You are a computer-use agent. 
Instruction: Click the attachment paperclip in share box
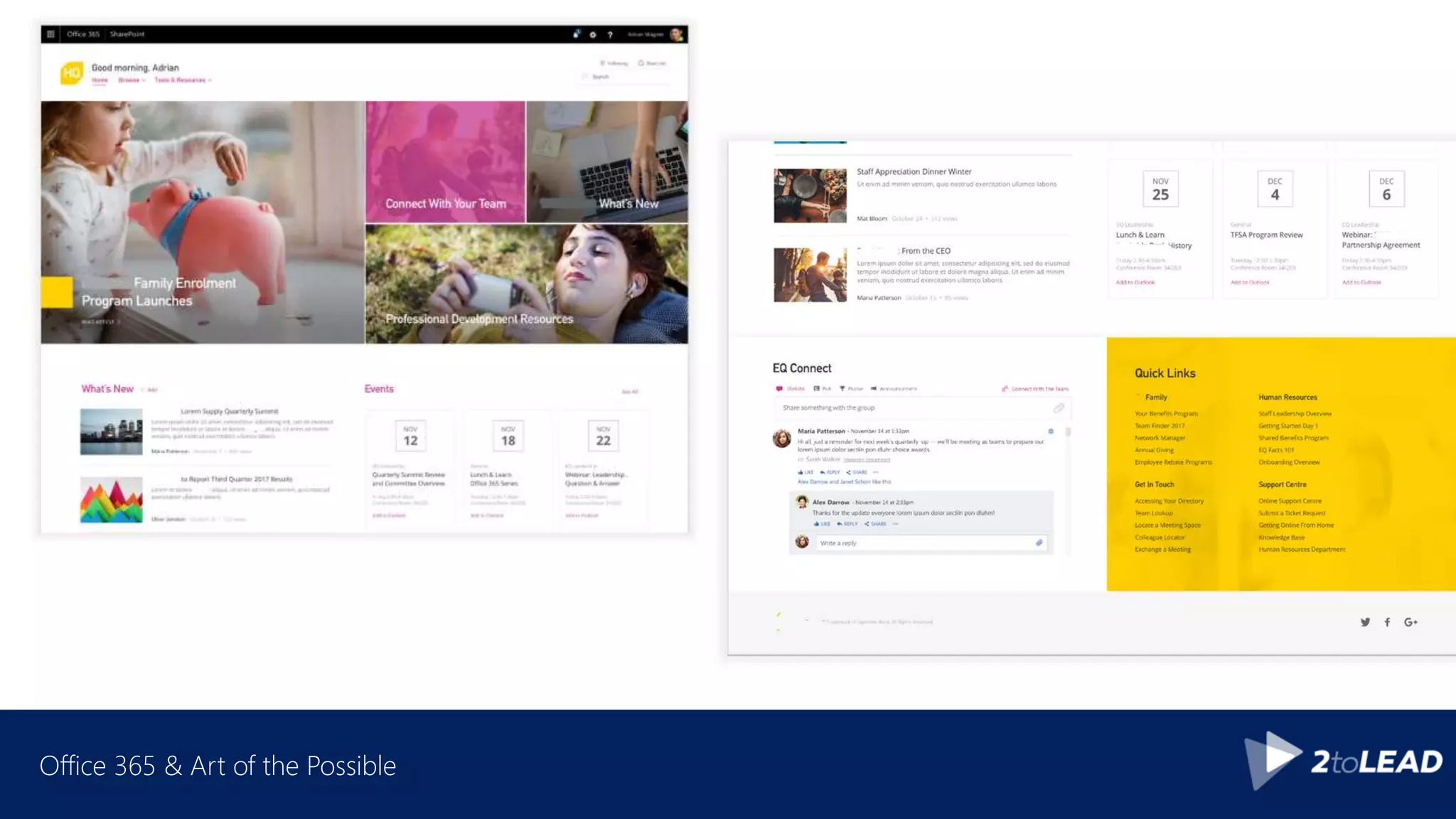[1059, 408]
